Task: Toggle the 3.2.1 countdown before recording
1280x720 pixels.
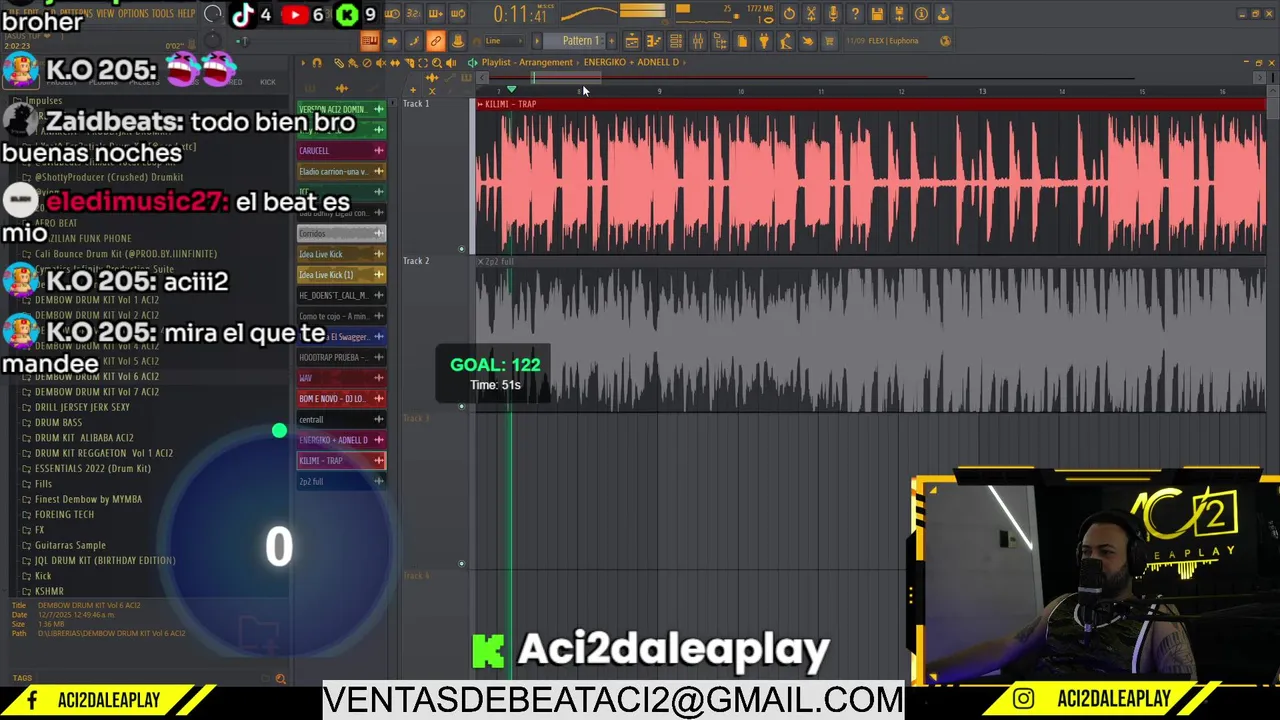Action: click(414, 14)
